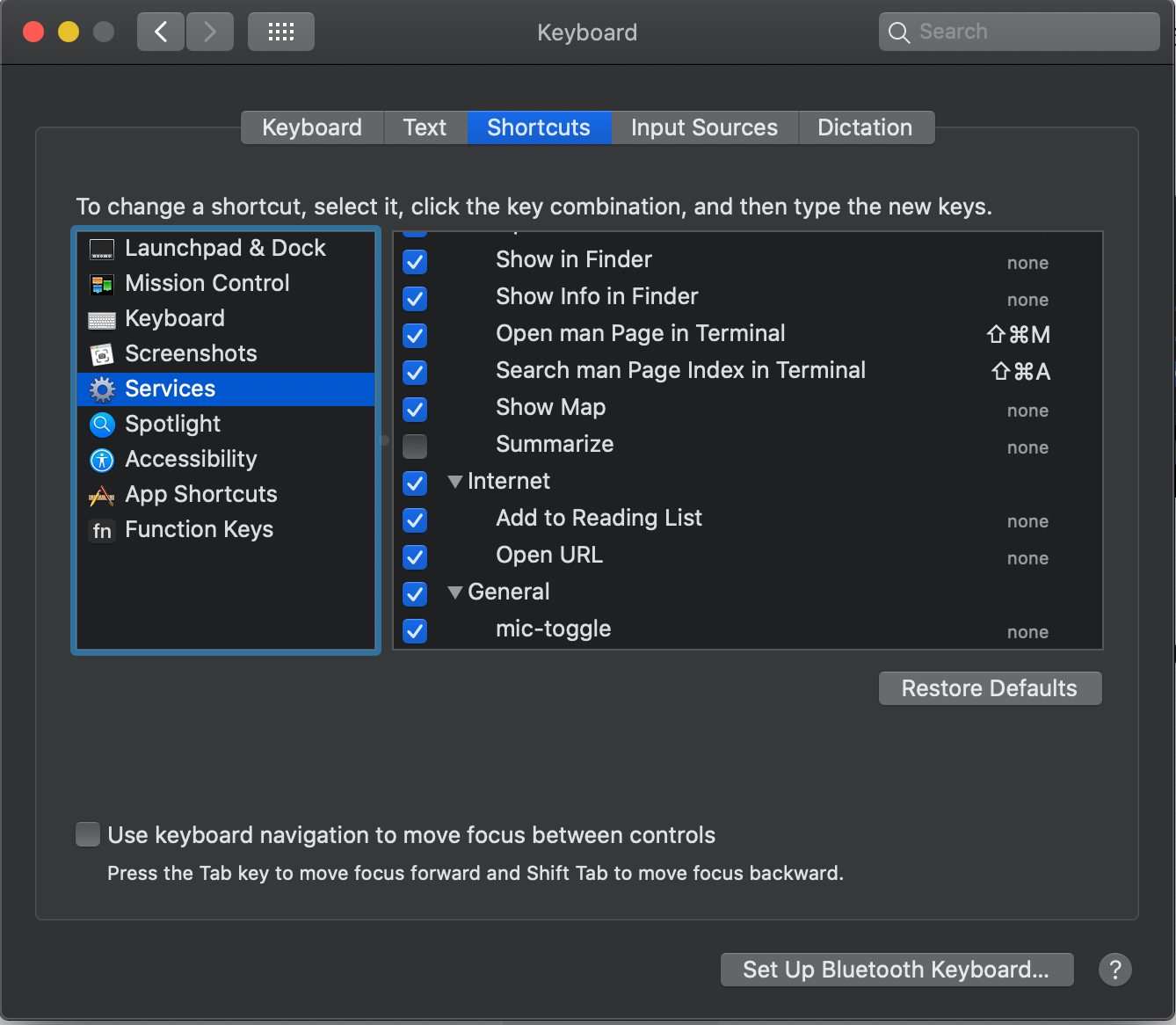Switch to the Text tab
The image size is (1176, 1025).
pos(425,127)
